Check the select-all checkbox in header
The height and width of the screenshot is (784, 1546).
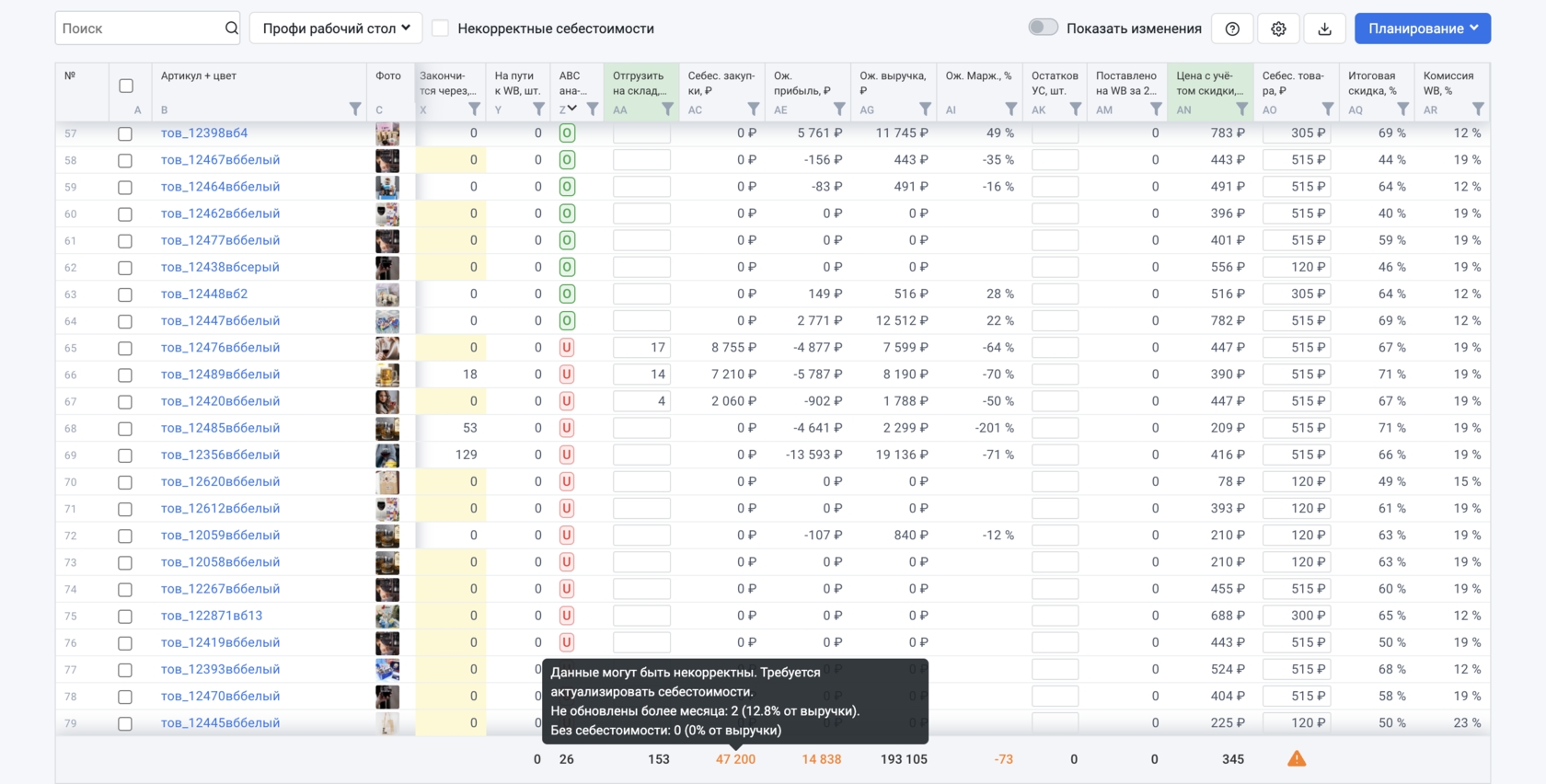coord(126,86)
